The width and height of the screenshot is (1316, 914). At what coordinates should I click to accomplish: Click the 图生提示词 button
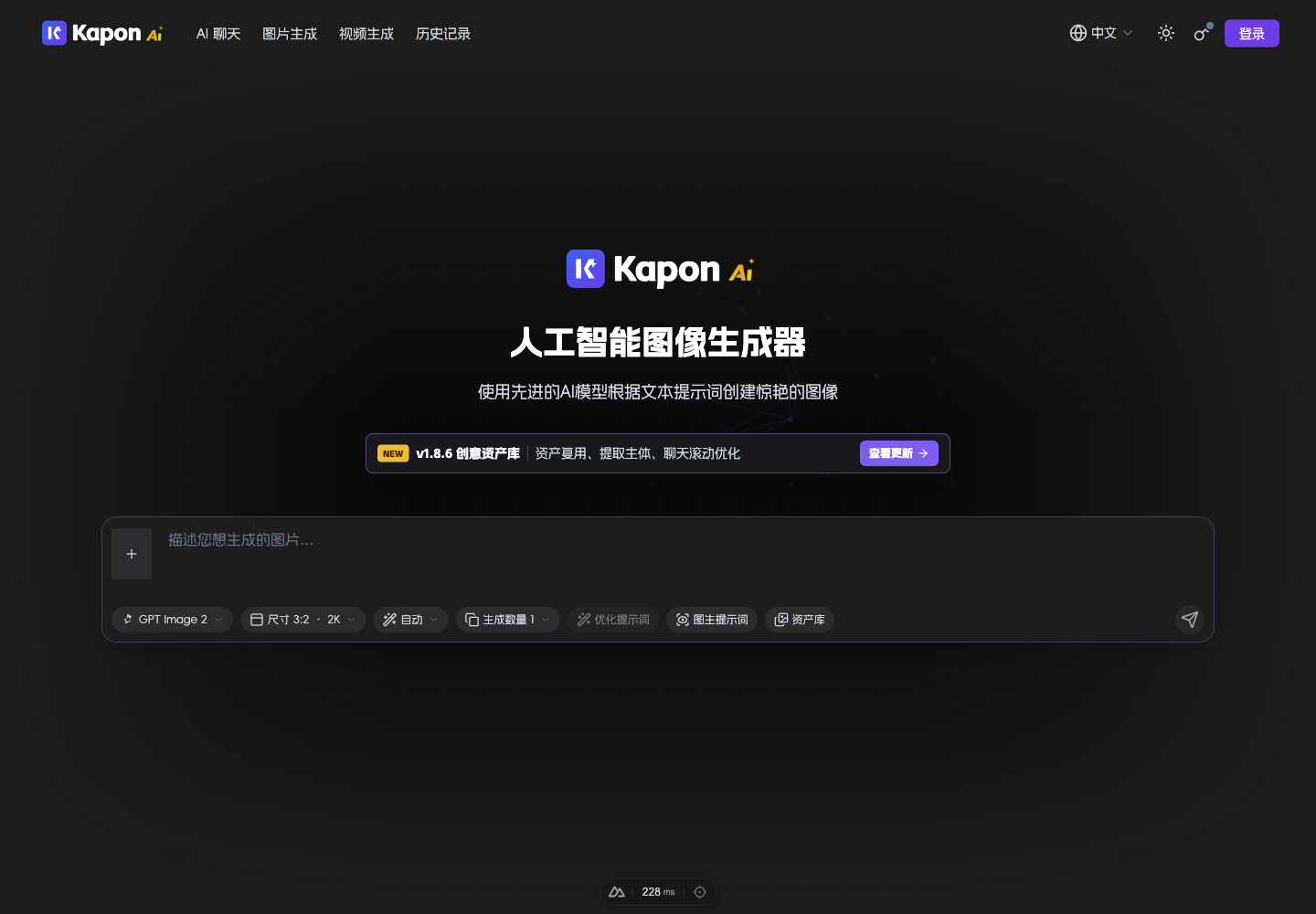pyautogui.click(x=712, y=620)
